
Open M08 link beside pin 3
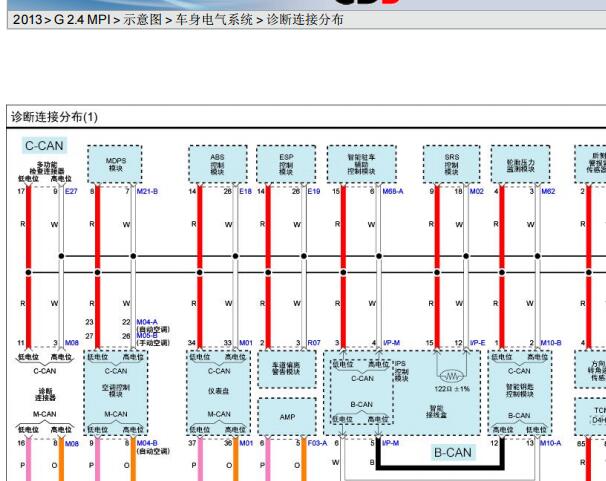pyautogui.click(x=72, y=343)
